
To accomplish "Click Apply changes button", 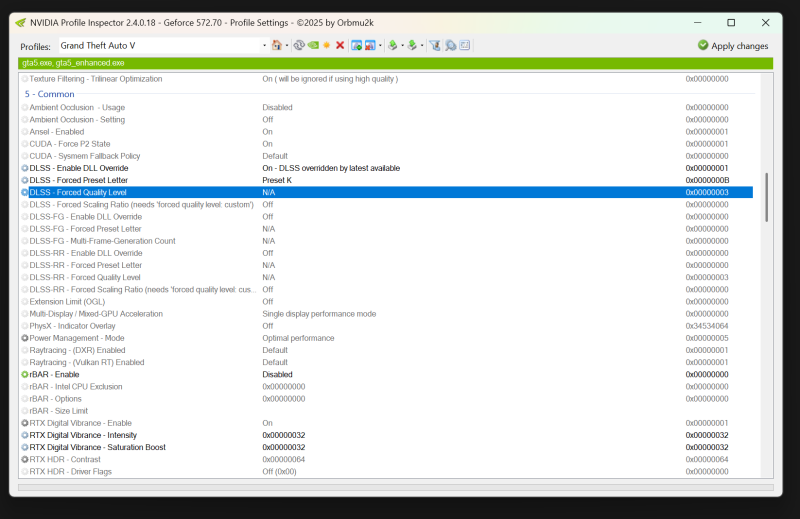I will tap(733, 45).
